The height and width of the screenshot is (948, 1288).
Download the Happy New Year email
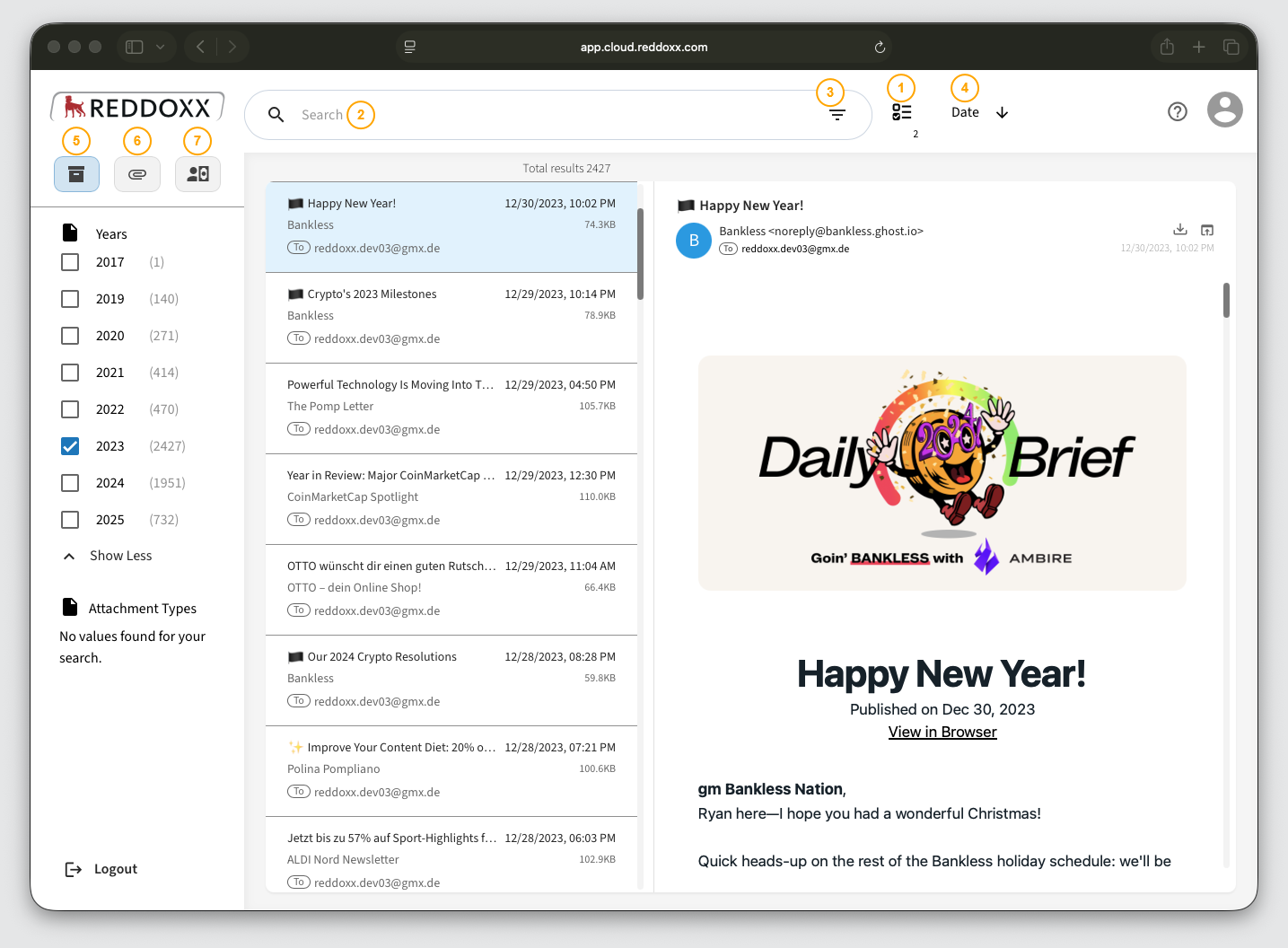[1179, 230]
